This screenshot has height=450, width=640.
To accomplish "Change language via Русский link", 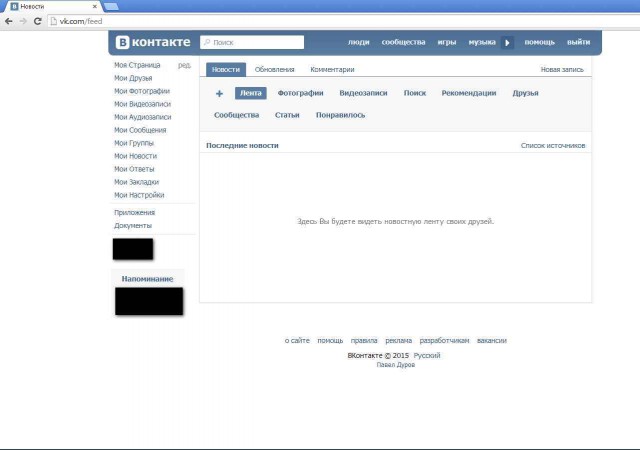I will 427,355.
